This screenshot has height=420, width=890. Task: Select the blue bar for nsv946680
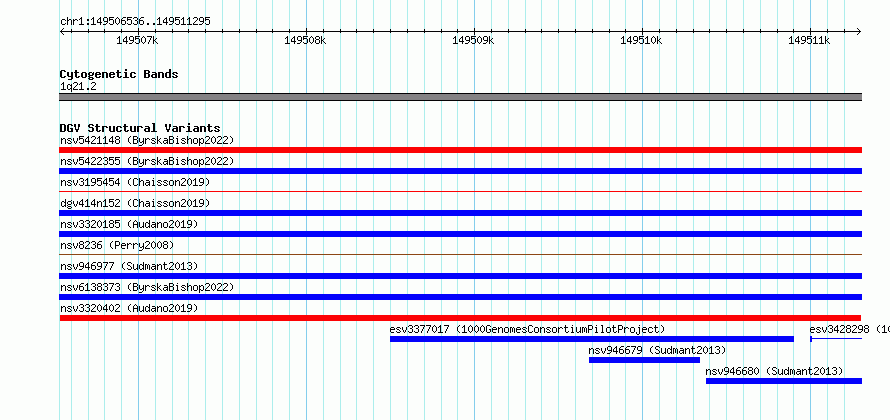784,381
